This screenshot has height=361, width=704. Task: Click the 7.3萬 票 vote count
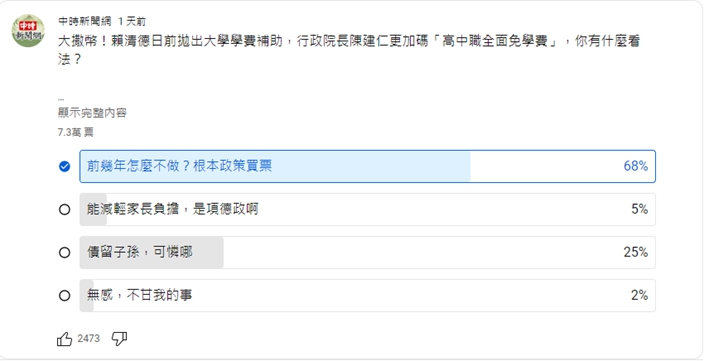click(x=75, y=132)
